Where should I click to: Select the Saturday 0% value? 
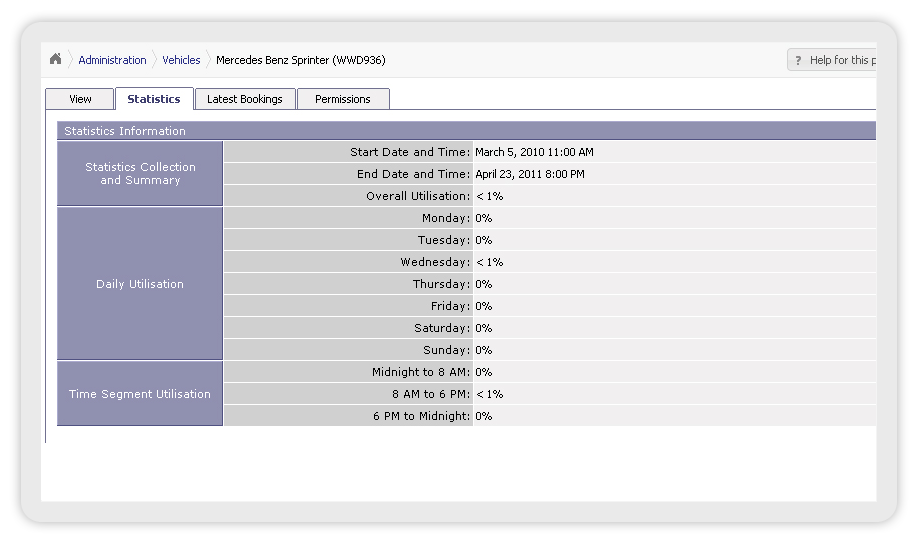coord(484,328)
